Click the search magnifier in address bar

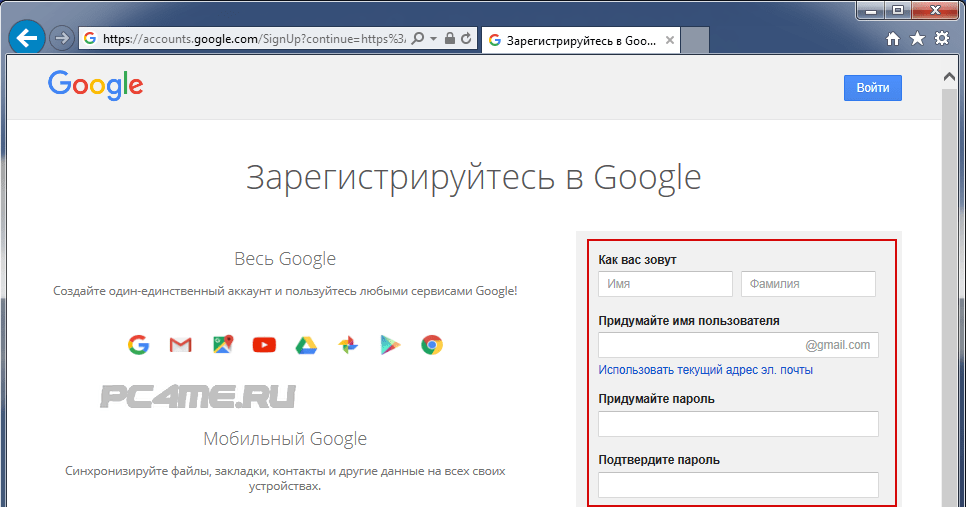coord(418,39)
